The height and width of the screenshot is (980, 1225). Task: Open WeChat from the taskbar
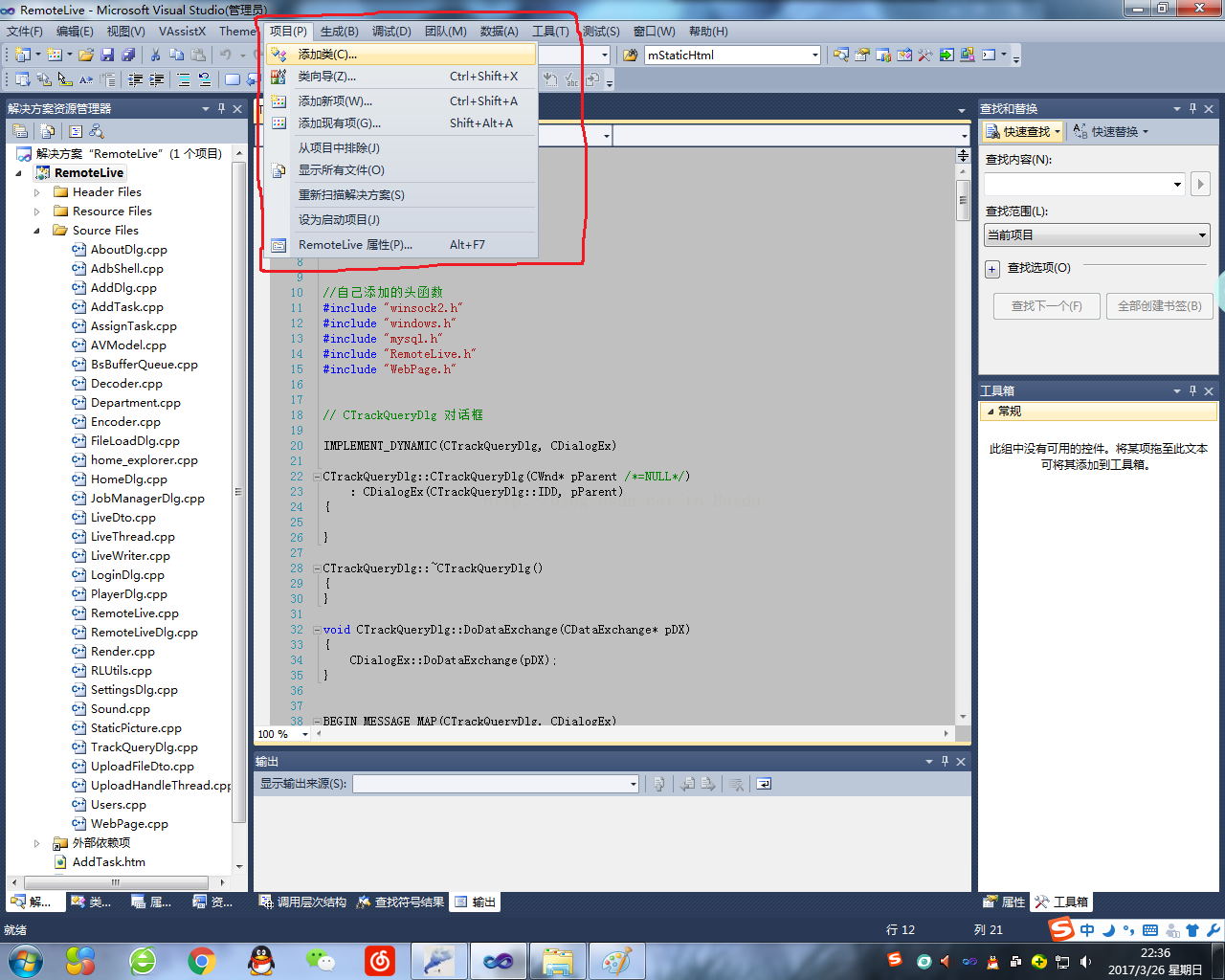pos(321,960)
